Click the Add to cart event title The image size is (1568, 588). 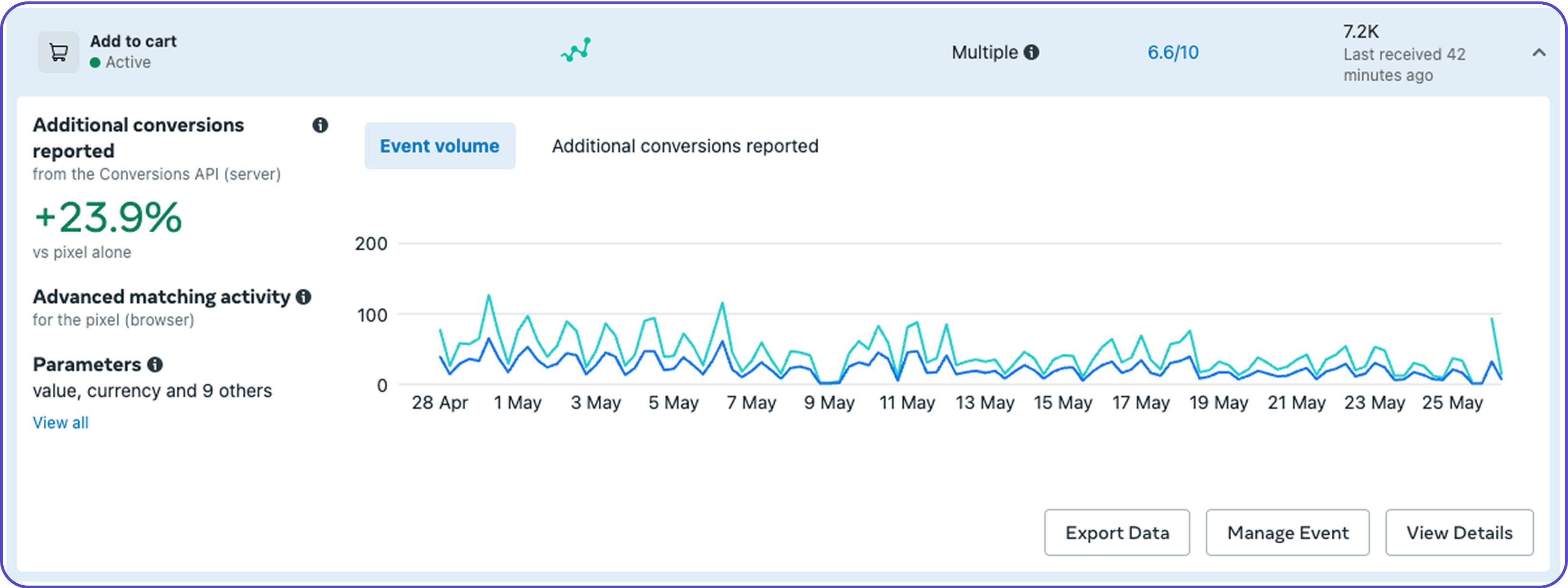coord(134,41)
